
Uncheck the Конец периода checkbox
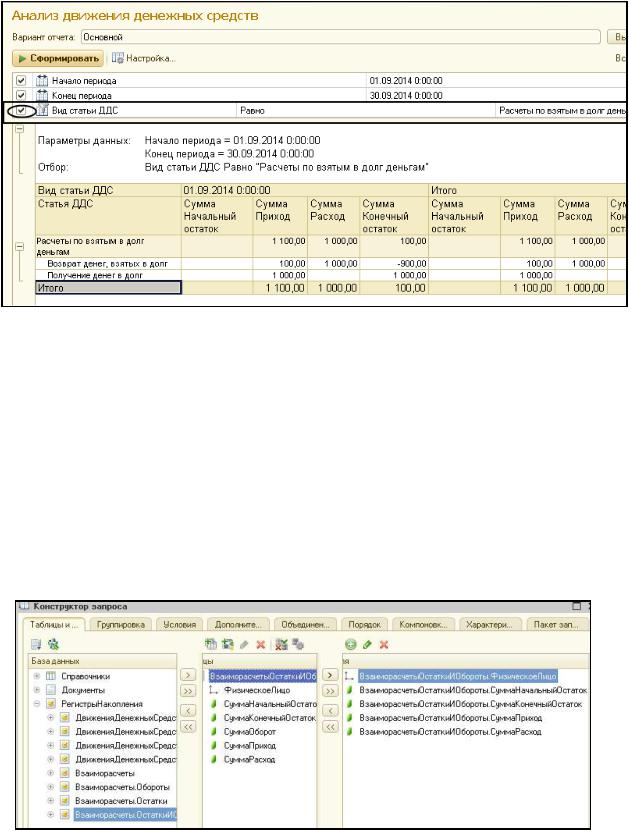pyautogui.click(x=21, y=95)
